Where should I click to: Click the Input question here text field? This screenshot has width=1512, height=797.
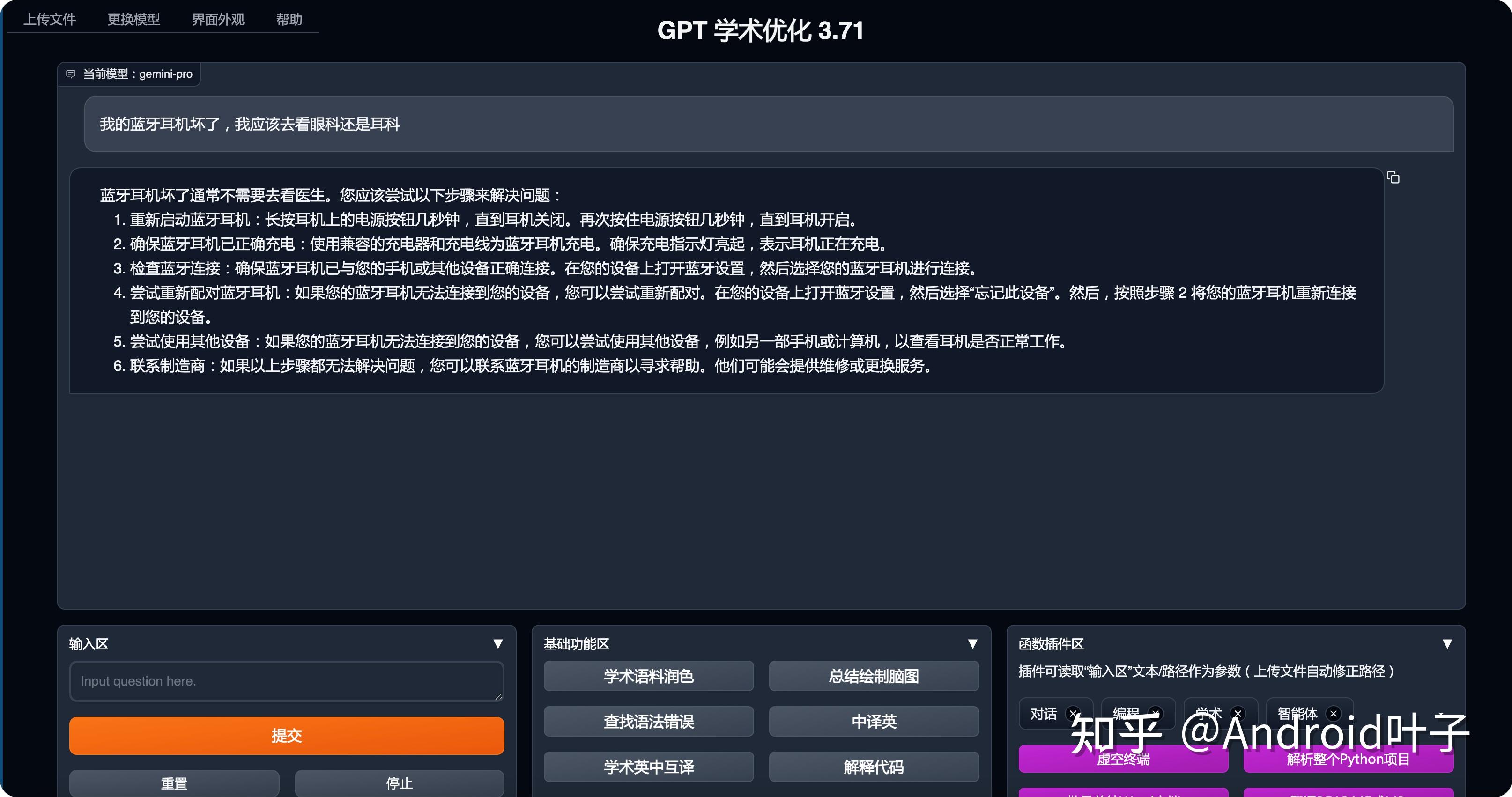286,681
